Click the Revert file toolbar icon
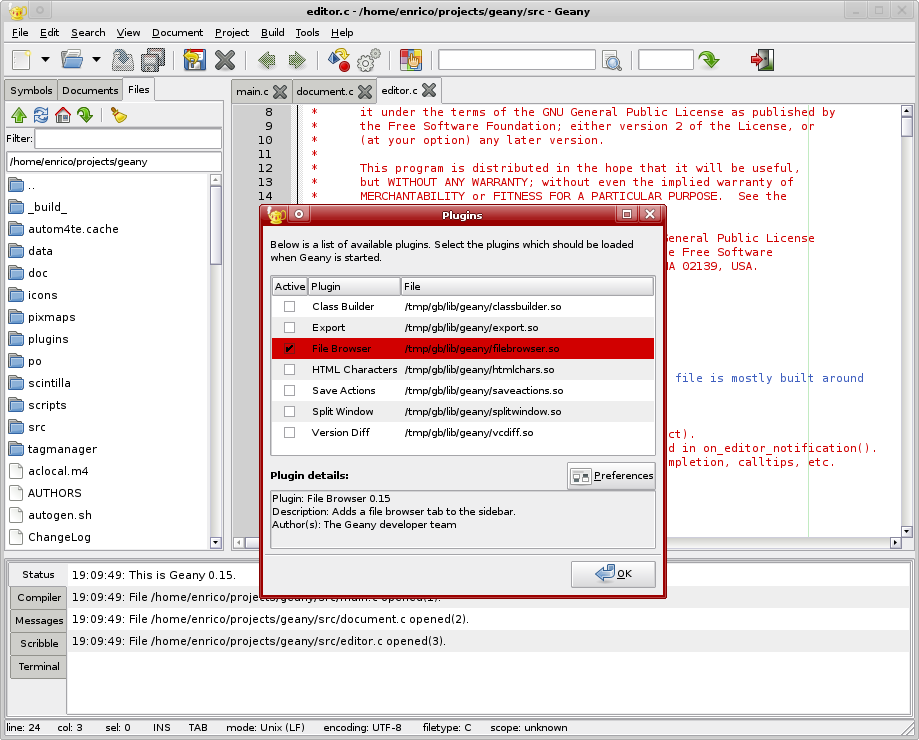Viewport: 919px width, 740px height. point(195,60)
